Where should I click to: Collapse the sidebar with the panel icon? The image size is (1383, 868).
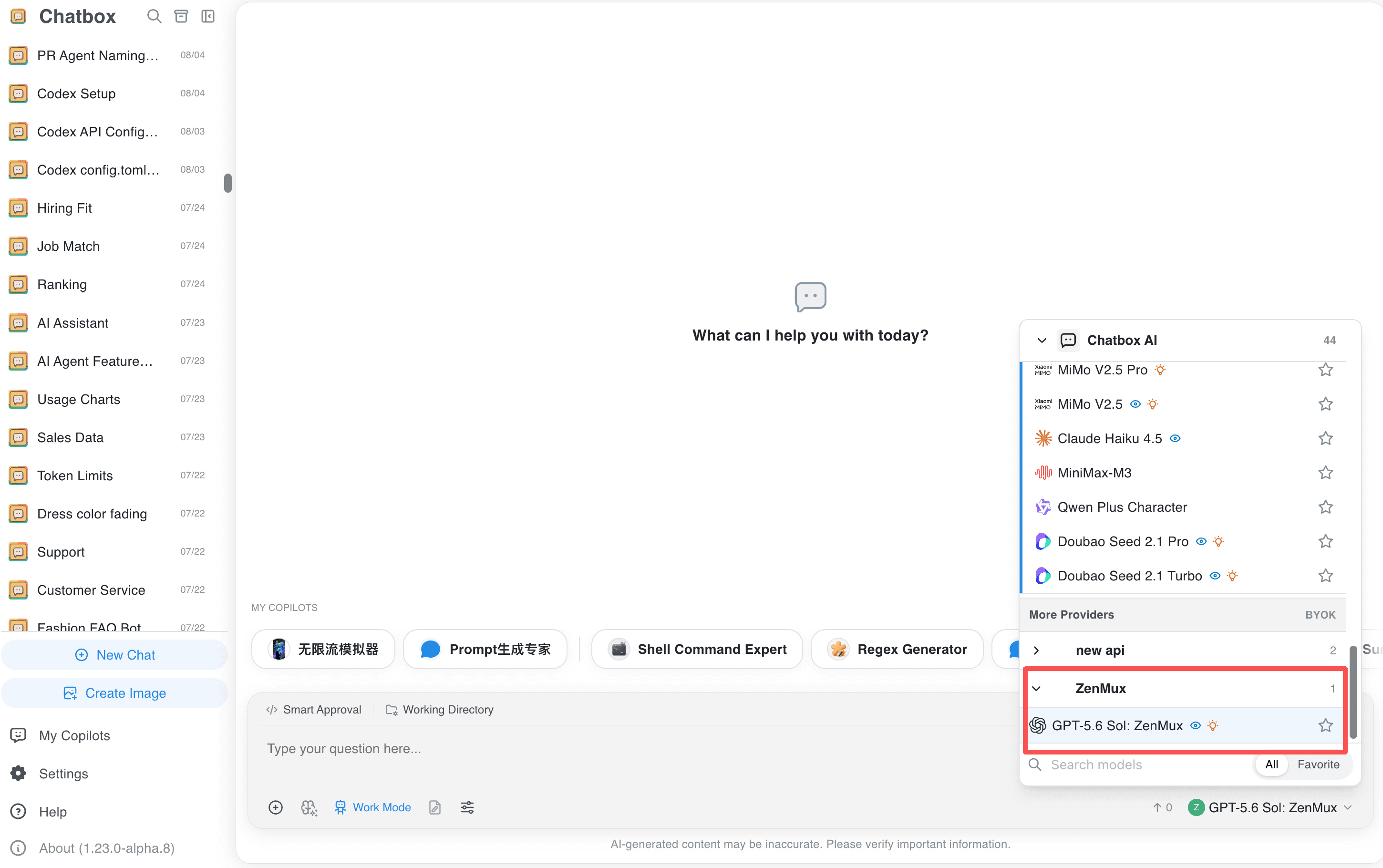(x=208, y=16)
